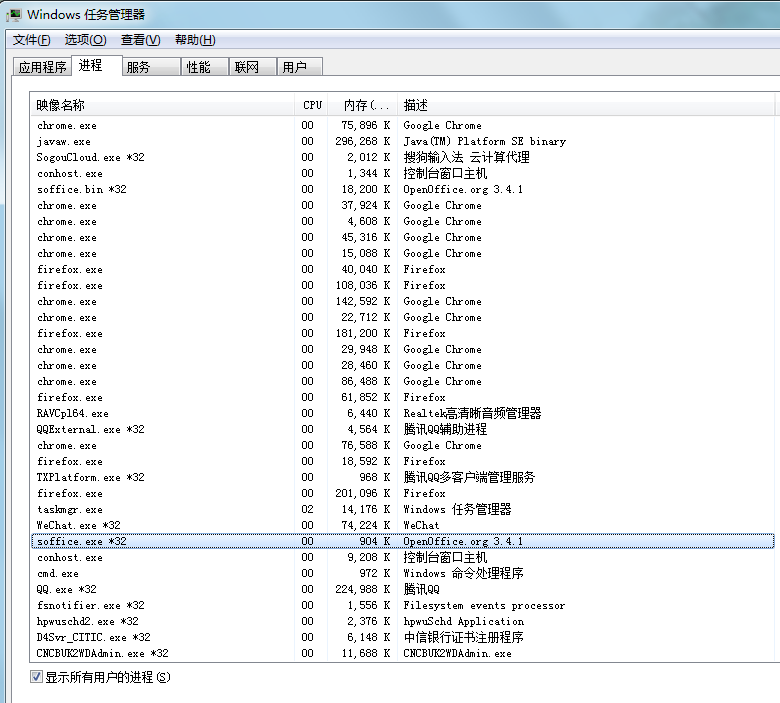Viewport: 780px width, 703px height.
Task: Switch to the 应用程序 tab
Action: pyautogui.click(x=42, y=67)
